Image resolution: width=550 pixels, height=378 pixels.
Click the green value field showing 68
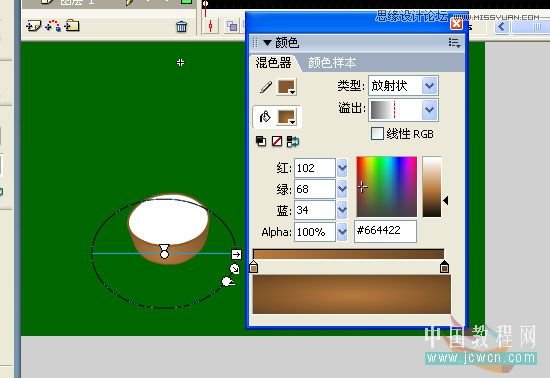click(x=315, y=189)
